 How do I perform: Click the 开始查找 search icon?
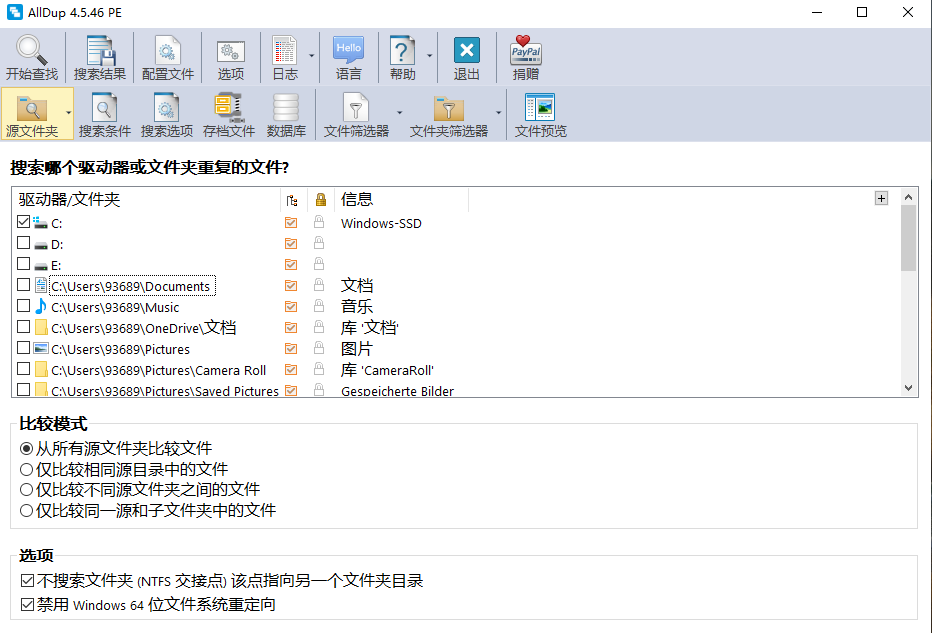coord(31,57)
